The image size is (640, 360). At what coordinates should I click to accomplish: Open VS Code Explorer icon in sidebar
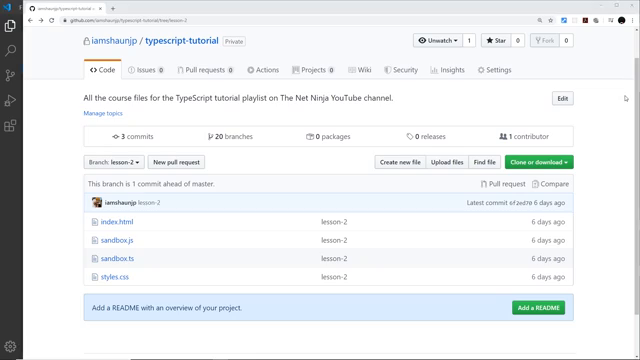pos(10,26)
